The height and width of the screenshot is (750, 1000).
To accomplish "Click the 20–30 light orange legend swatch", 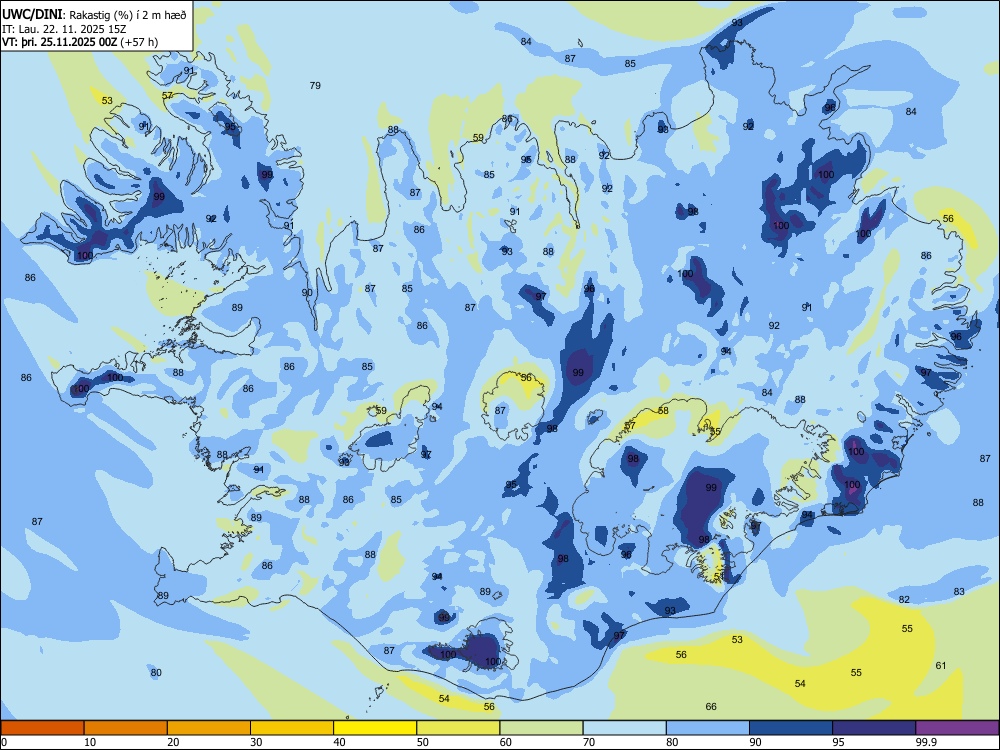I will (x=209, y=728).
